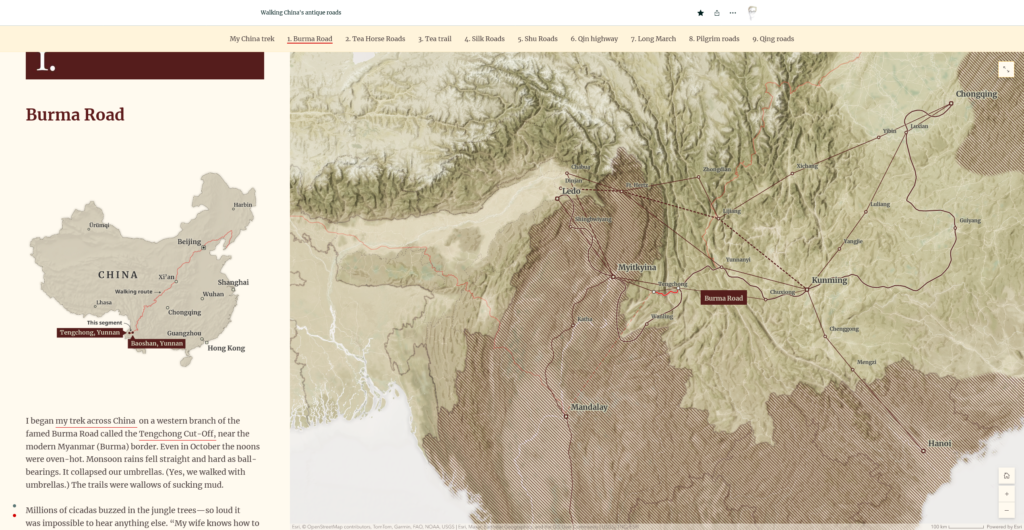Reset map to home extent

(x=1006, y=476)
